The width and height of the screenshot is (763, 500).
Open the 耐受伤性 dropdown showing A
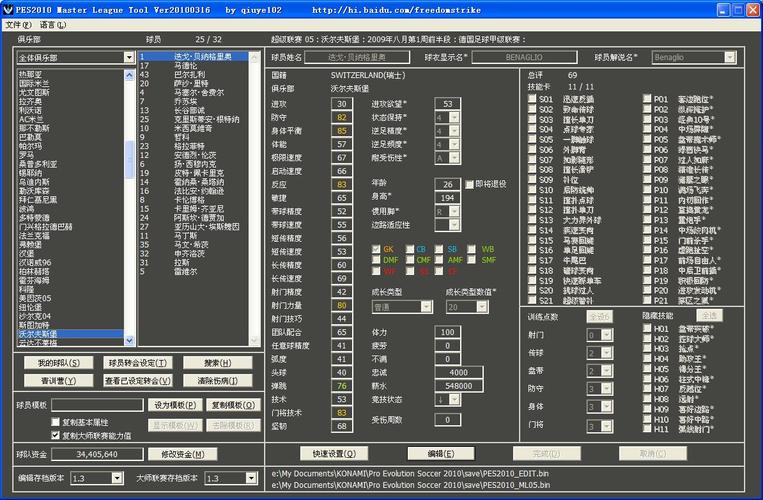click(x=454, y=158)
